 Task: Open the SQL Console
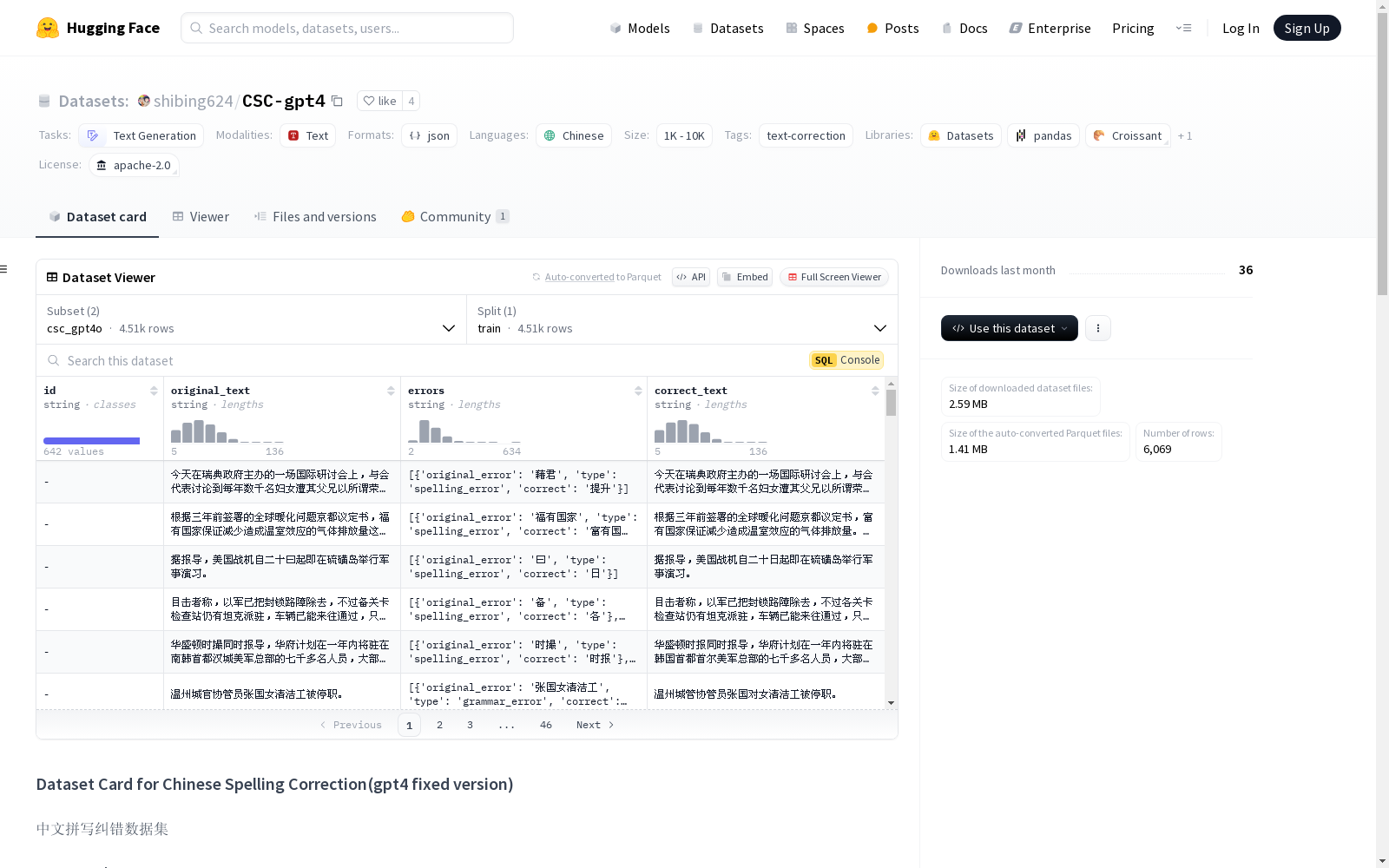(846, 360)
